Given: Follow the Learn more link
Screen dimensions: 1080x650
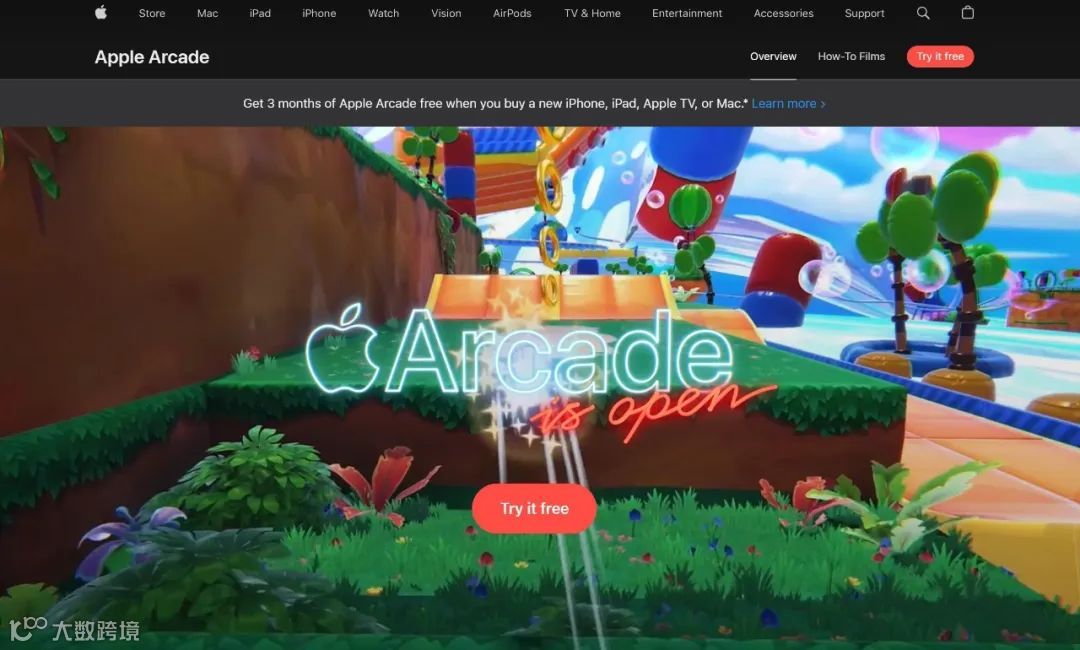Looking at the screenshot, I should coord(788,103).
